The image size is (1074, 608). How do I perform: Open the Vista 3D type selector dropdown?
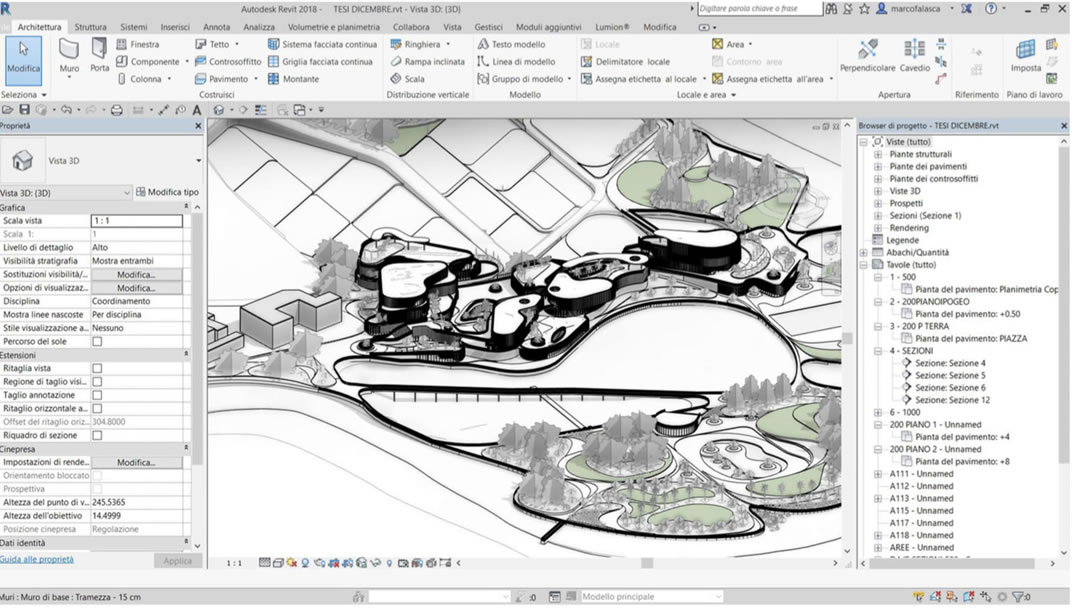pyautogui.click(x=199, y=161)
